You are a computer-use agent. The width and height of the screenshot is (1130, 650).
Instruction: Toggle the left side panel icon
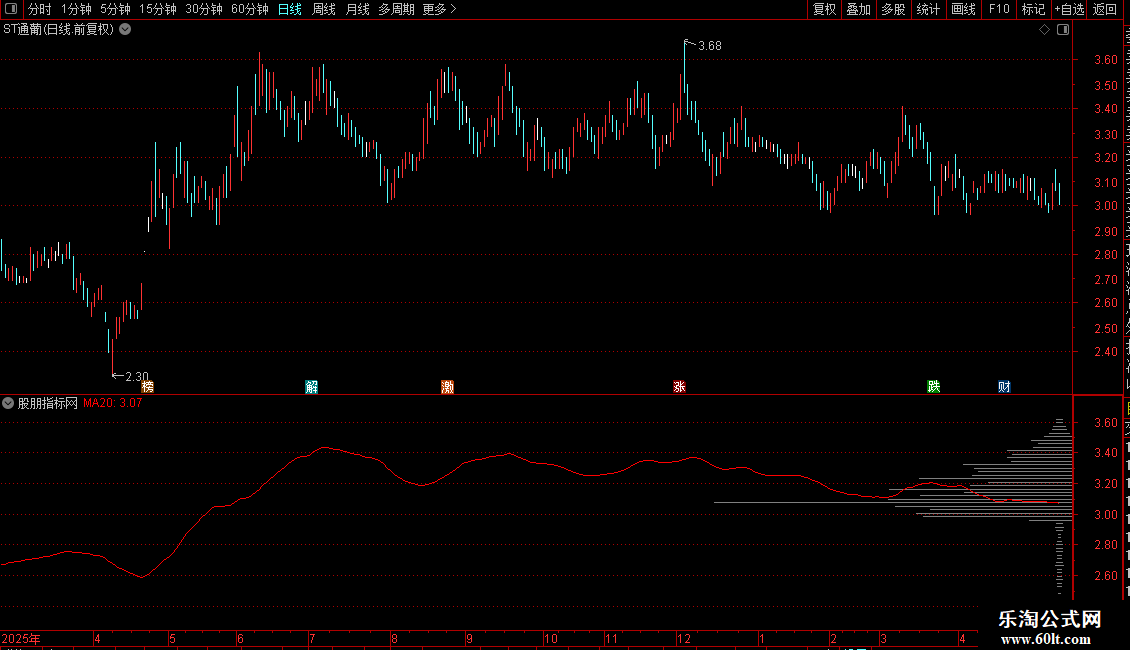(11, 9)
